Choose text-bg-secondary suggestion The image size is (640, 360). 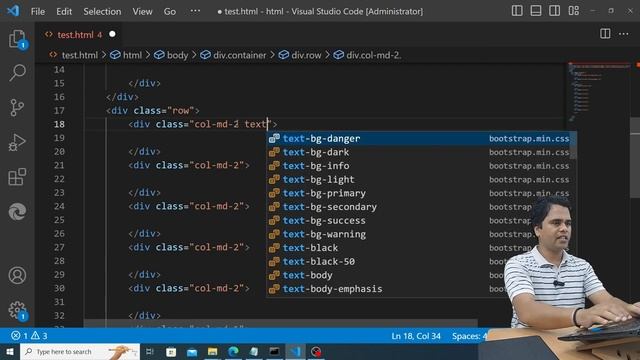tap(419, 207)
